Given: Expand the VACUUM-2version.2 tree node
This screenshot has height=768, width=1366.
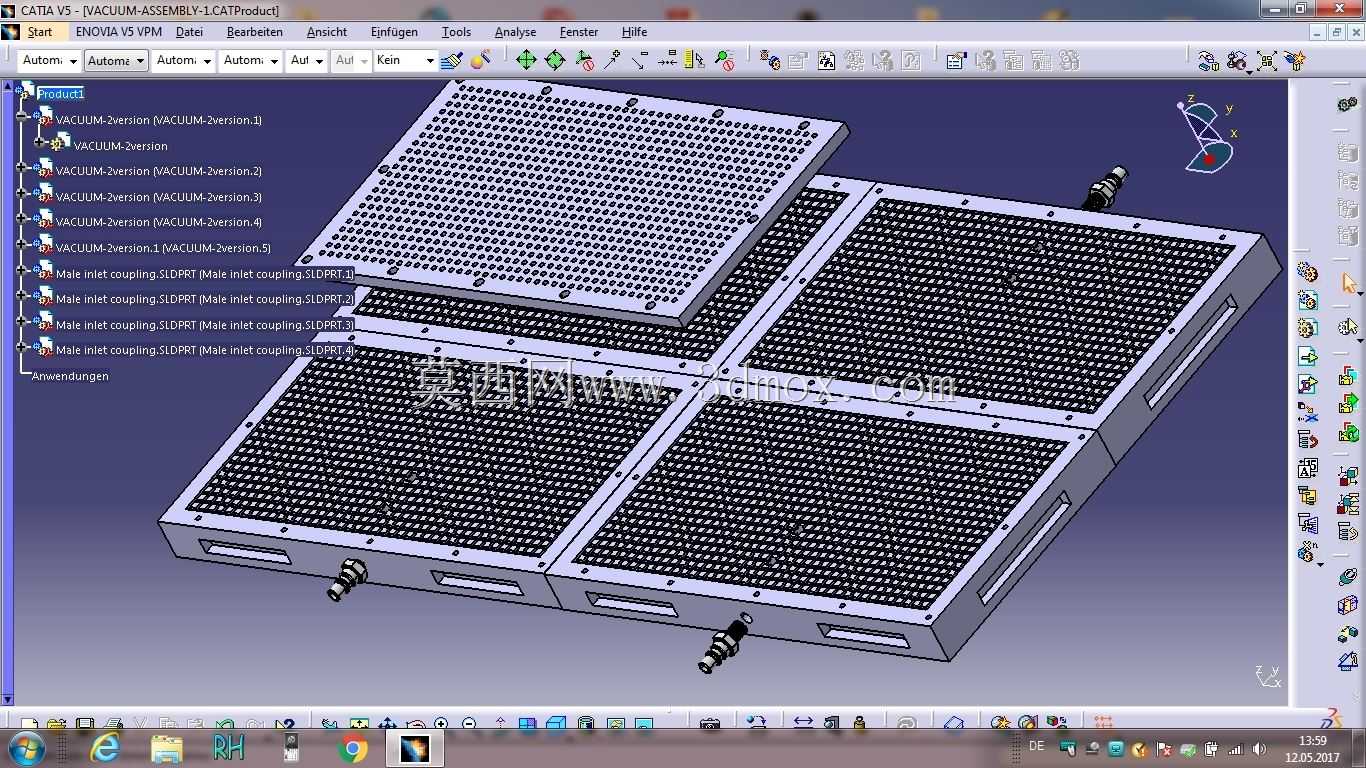Looking at the screenshot, I should pyautogui.click(x=22, y=168).
